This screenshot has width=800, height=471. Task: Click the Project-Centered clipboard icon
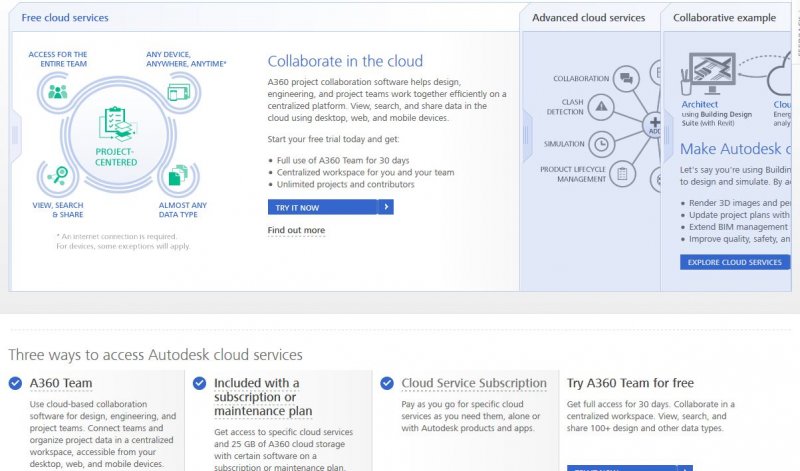(x=117, y=124)
